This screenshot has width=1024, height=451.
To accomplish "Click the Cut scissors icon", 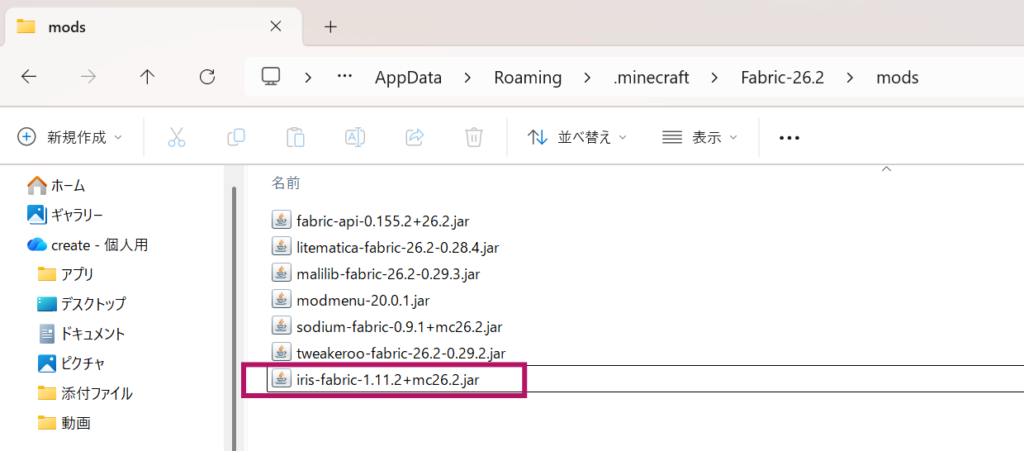I will coord(176,137).
